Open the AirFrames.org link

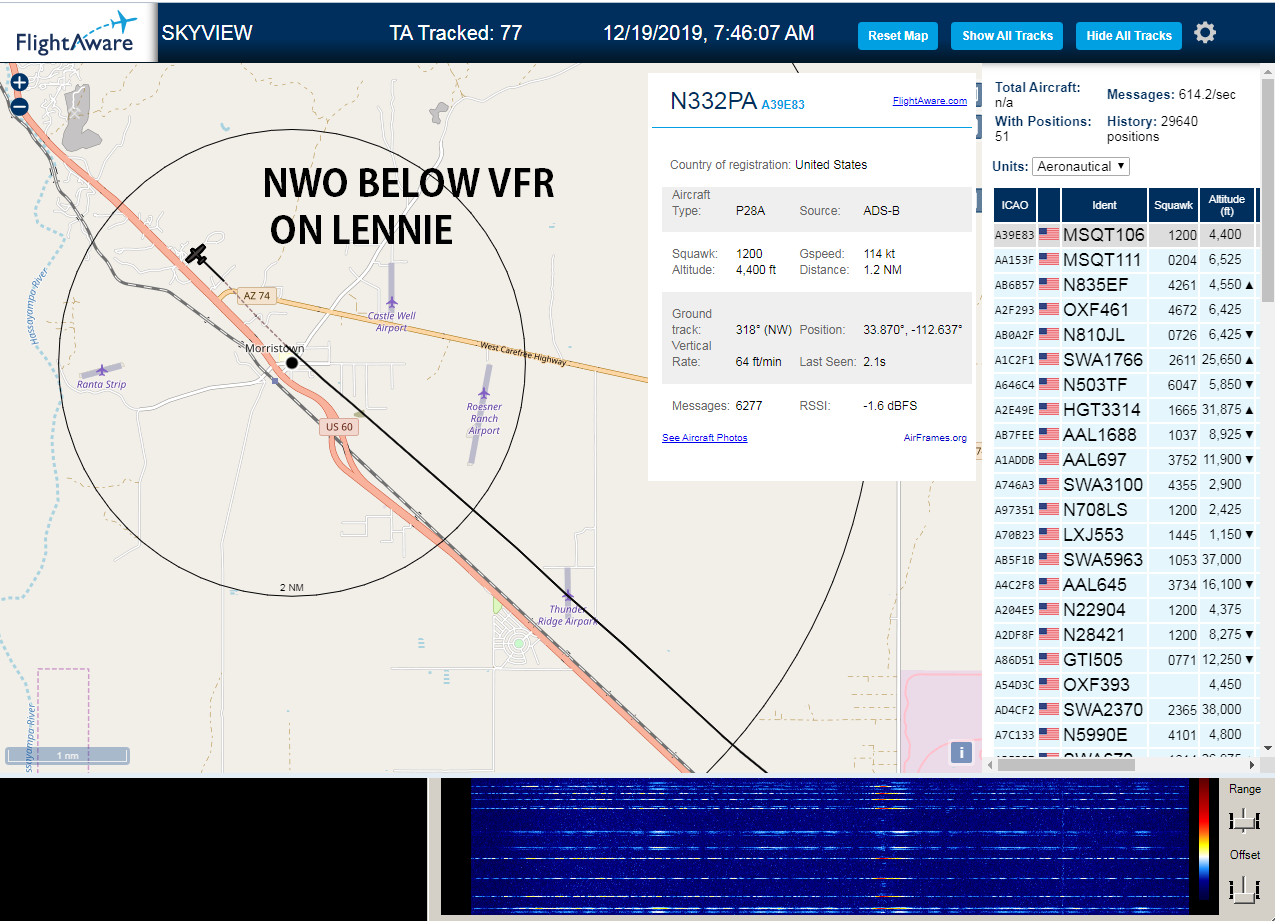[935, 438]
